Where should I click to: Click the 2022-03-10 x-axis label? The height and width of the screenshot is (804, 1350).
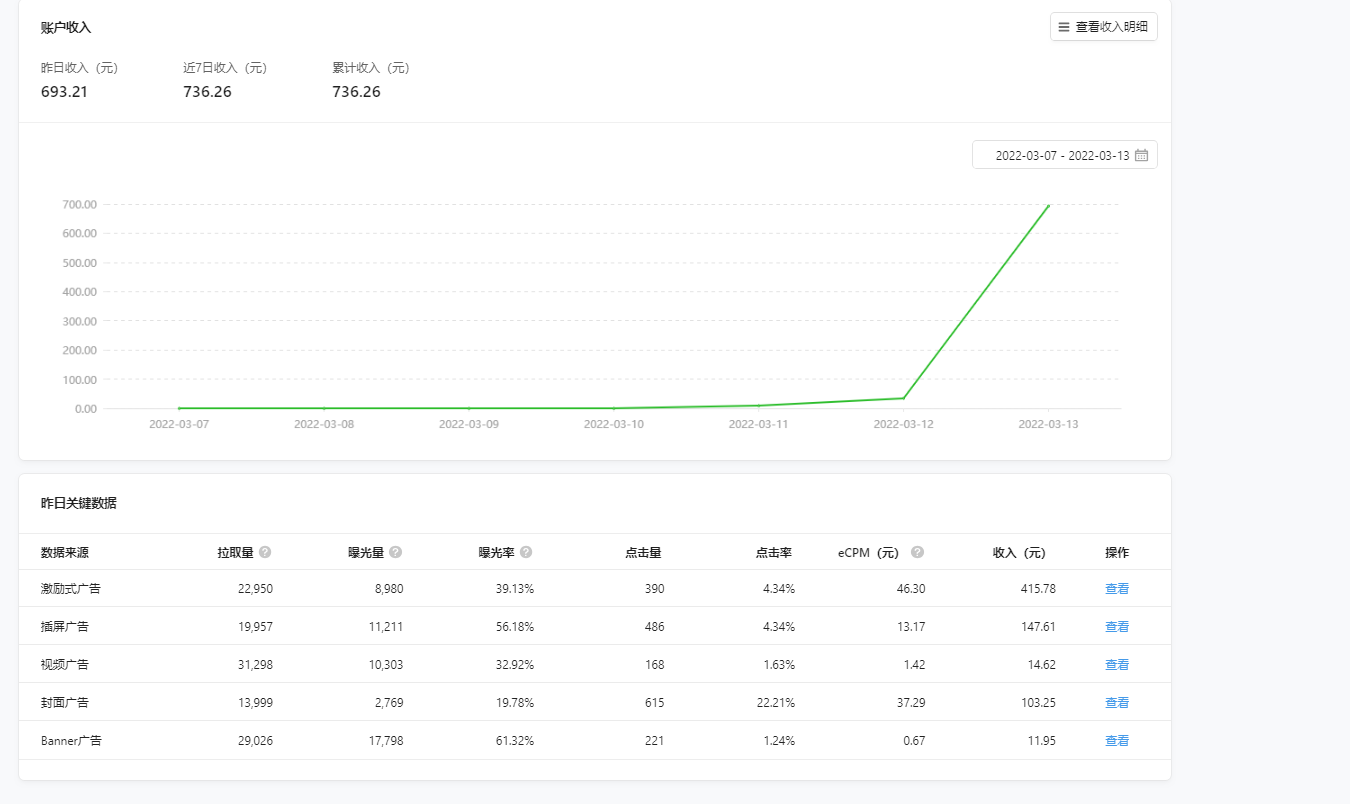click(x=614, y=424)
